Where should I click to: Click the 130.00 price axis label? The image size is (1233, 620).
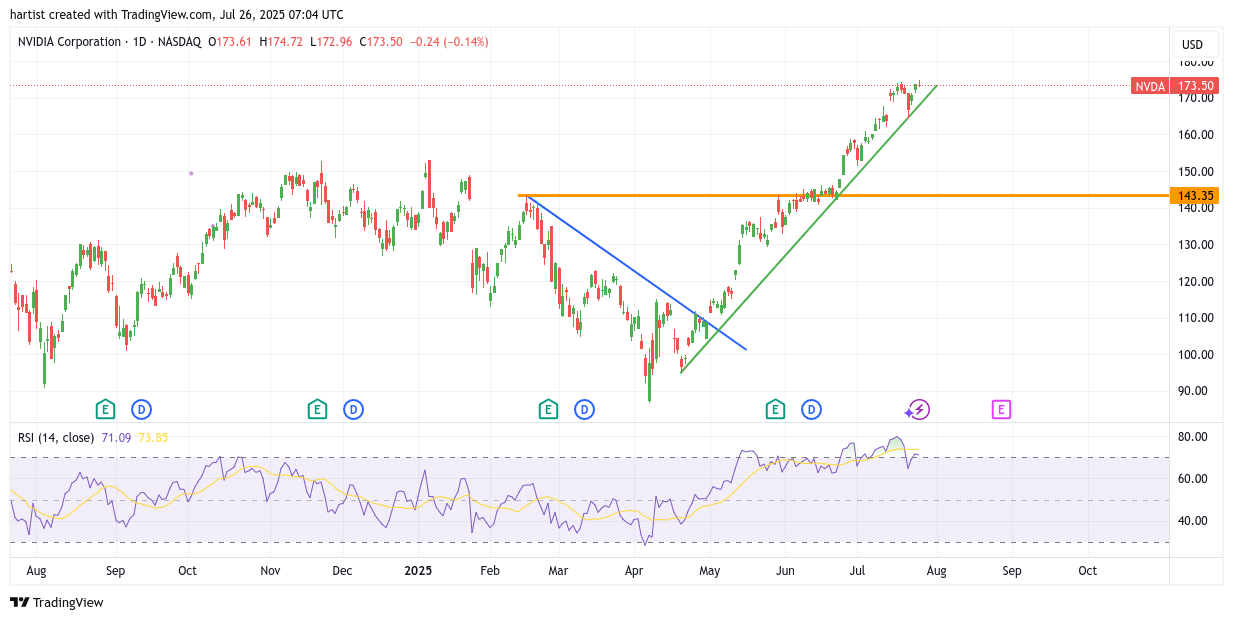point(1196,245)
